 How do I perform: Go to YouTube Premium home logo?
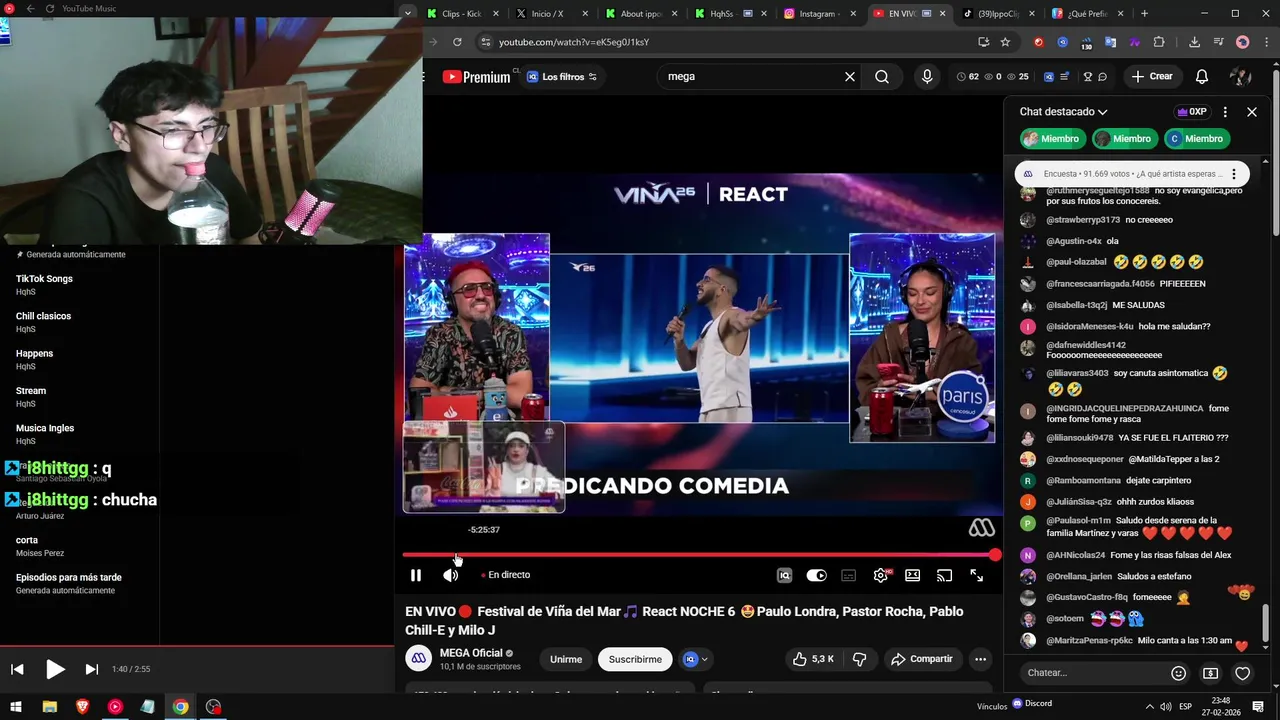point(477,77)
